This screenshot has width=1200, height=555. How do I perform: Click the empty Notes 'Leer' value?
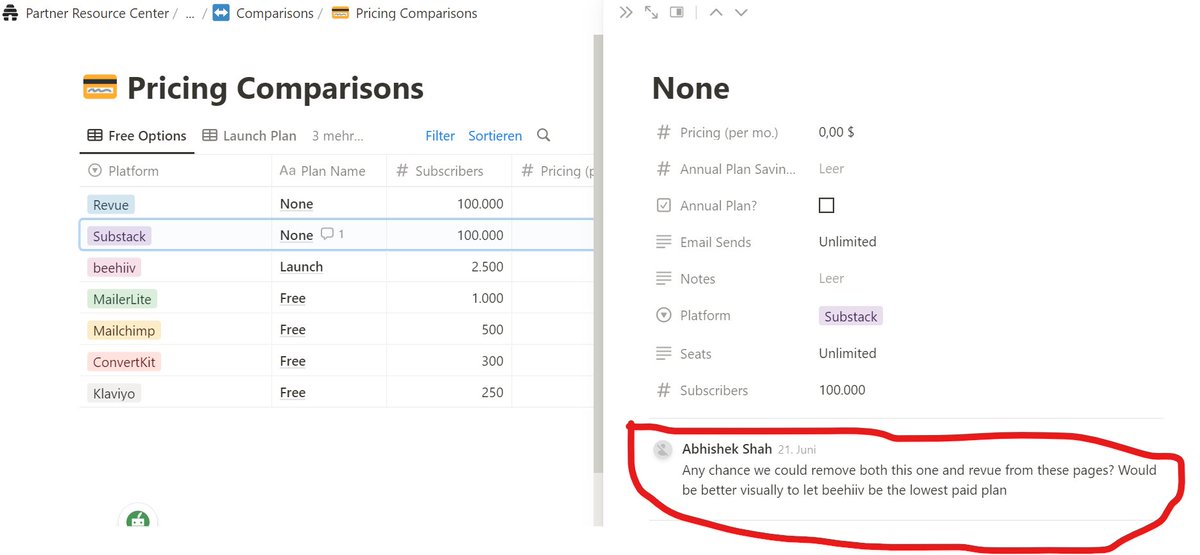(x=831, y=279)
